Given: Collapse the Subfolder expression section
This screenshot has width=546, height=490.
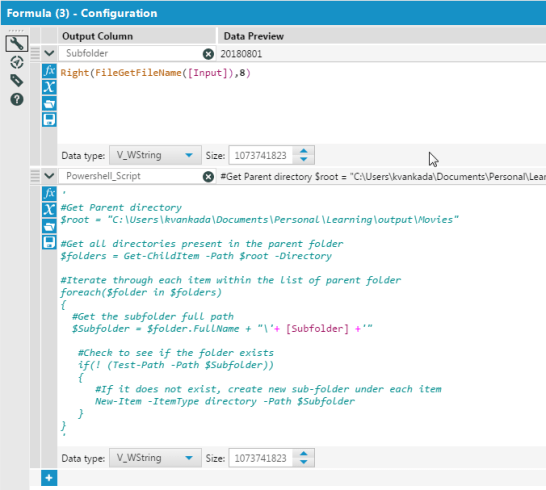Looking at the screenshot, I should 49,53.
